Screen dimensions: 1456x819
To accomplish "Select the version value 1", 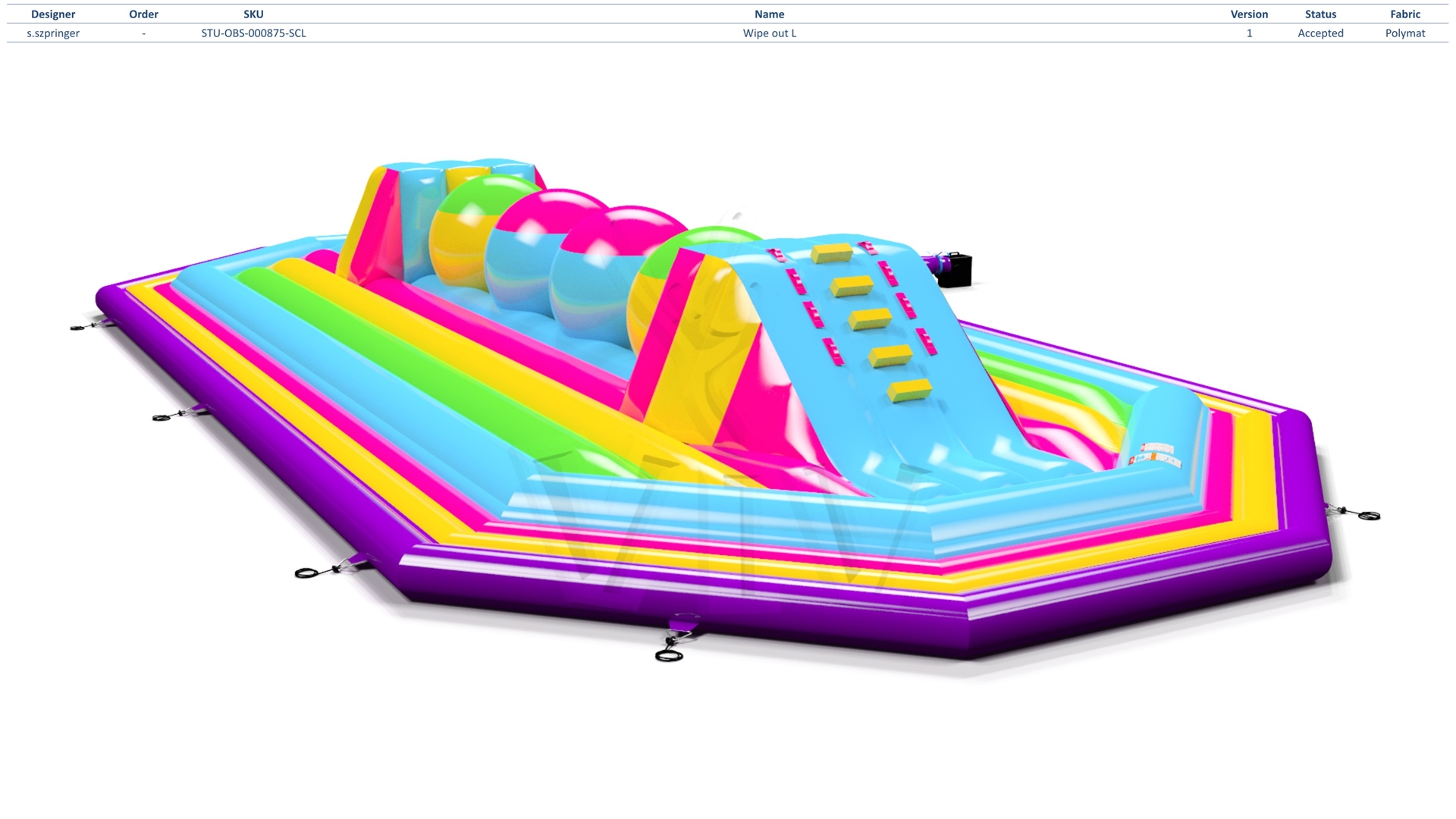I will tap(1249, 33).
